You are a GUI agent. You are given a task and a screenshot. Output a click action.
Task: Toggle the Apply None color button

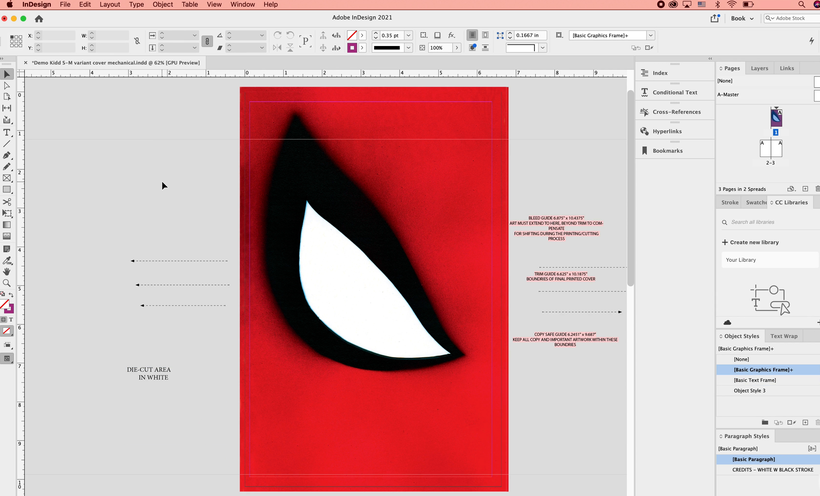[x=7, y=331]
